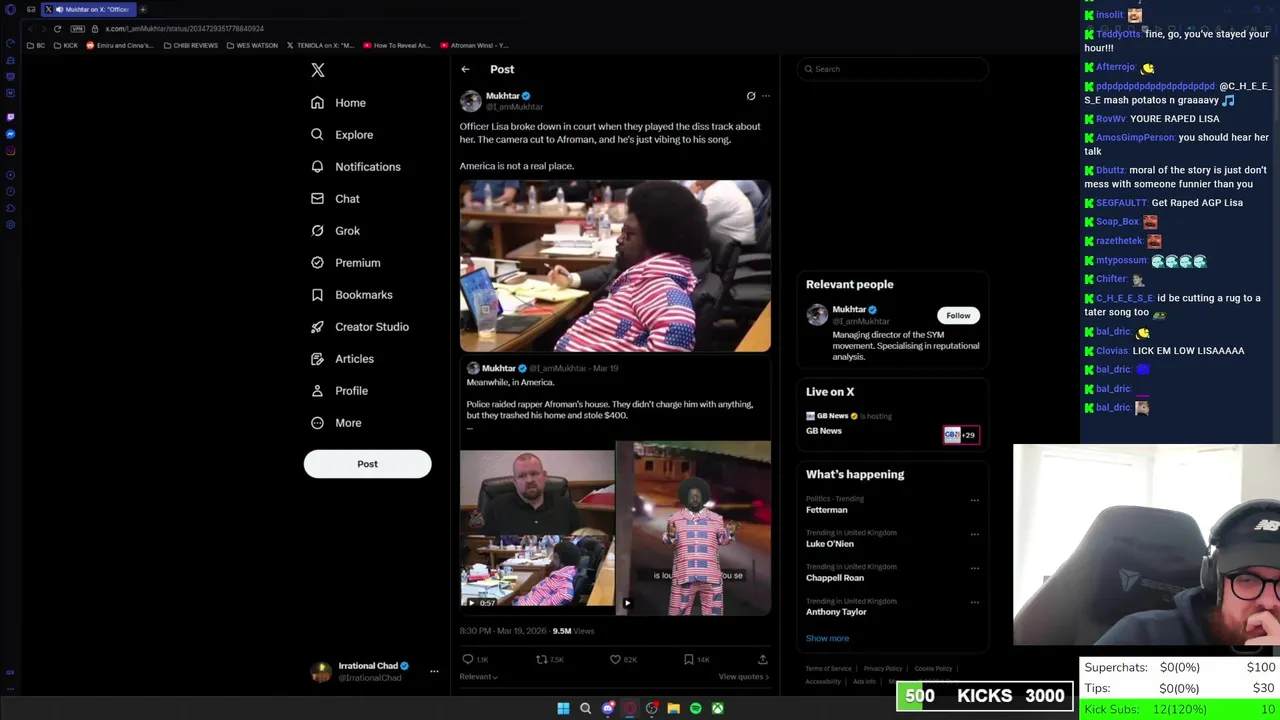Open Instagram in the Opera sidebar
The image size is (1280, 720).
(x=10, y=151)
